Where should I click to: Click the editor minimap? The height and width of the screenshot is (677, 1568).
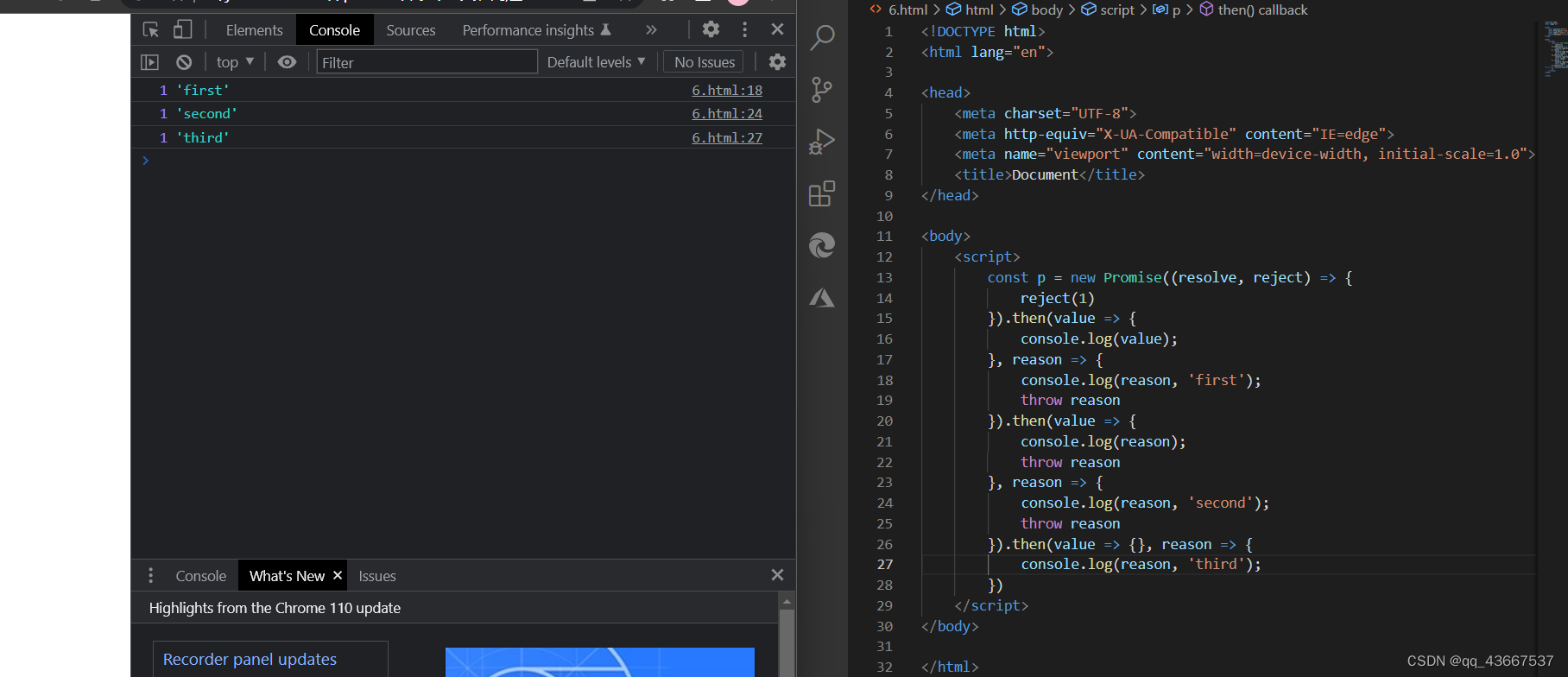(1555, 47)
